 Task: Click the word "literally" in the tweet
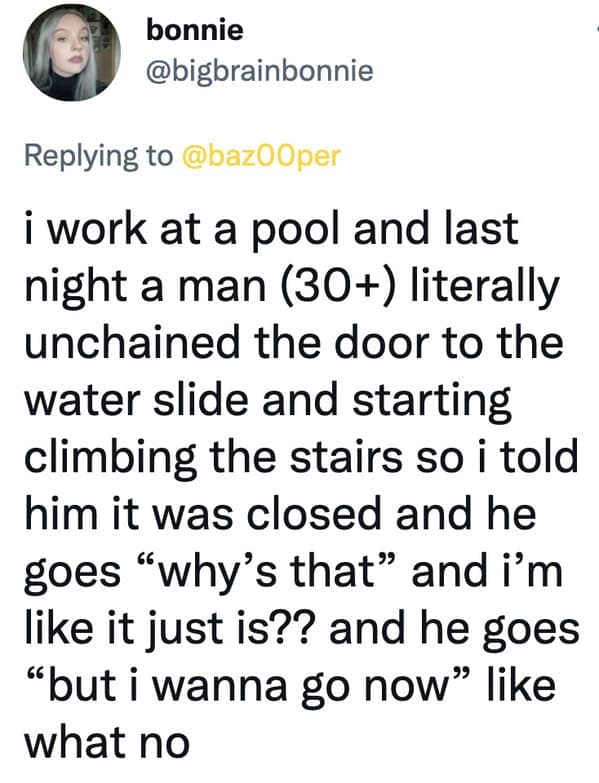coord(485,287)
